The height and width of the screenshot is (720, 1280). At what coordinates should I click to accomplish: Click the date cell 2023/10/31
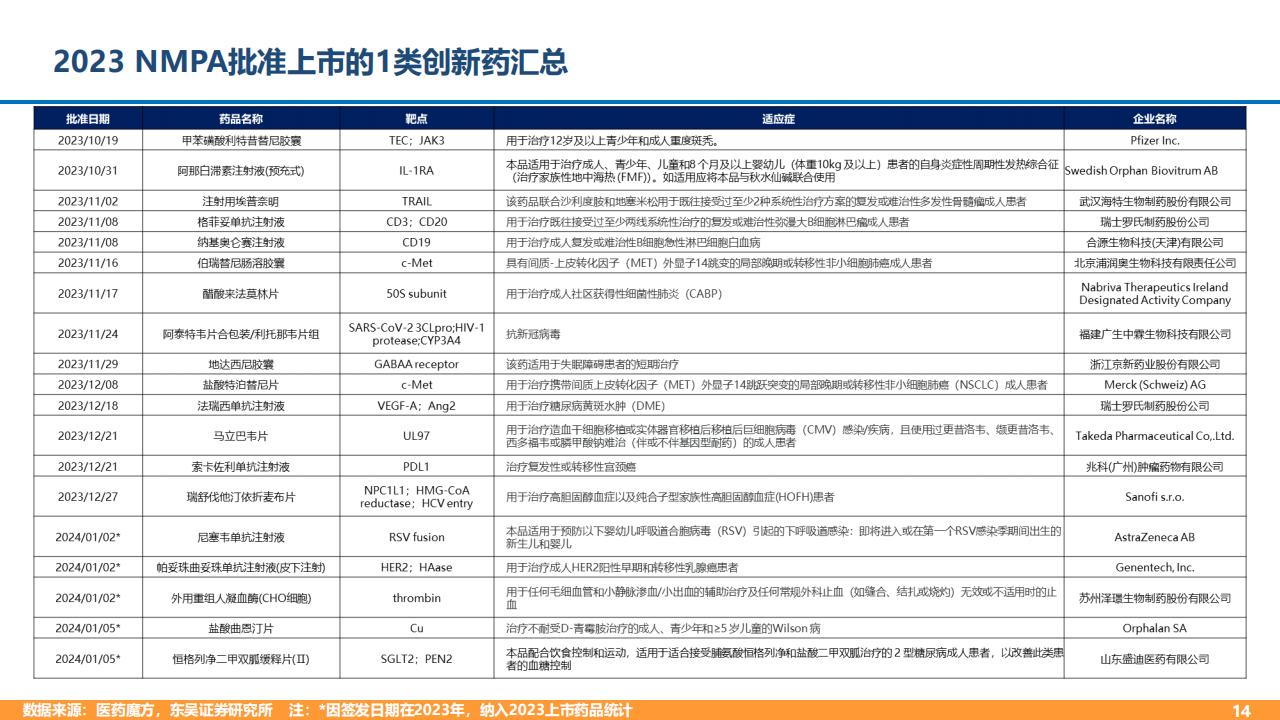point(88,171)
